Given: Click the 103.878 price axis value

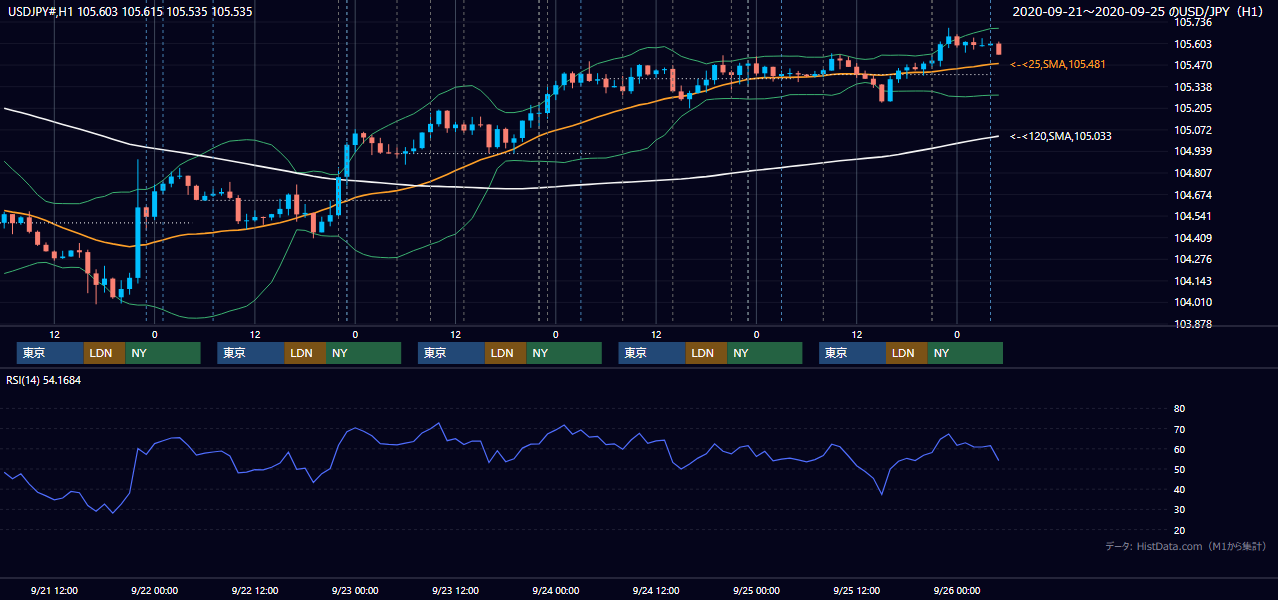Looking at the screenshot, I should (x=1193, y=324).
